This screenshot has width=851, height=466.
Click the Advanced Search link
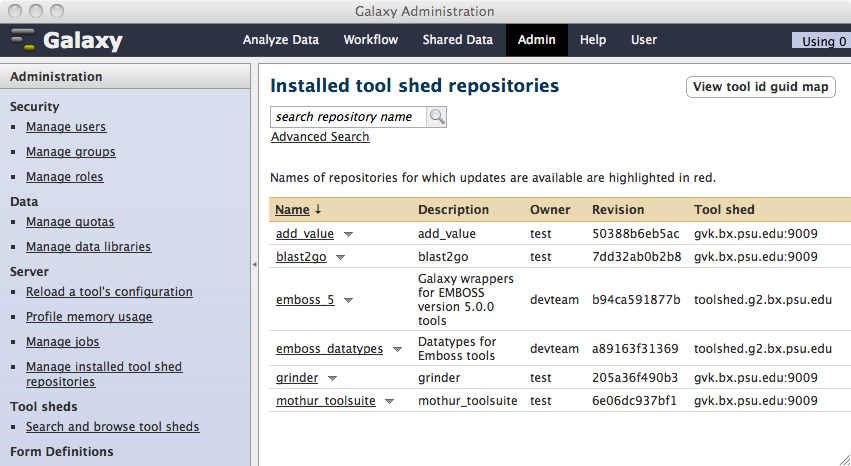pyautogui.click(x=320, y=137)
